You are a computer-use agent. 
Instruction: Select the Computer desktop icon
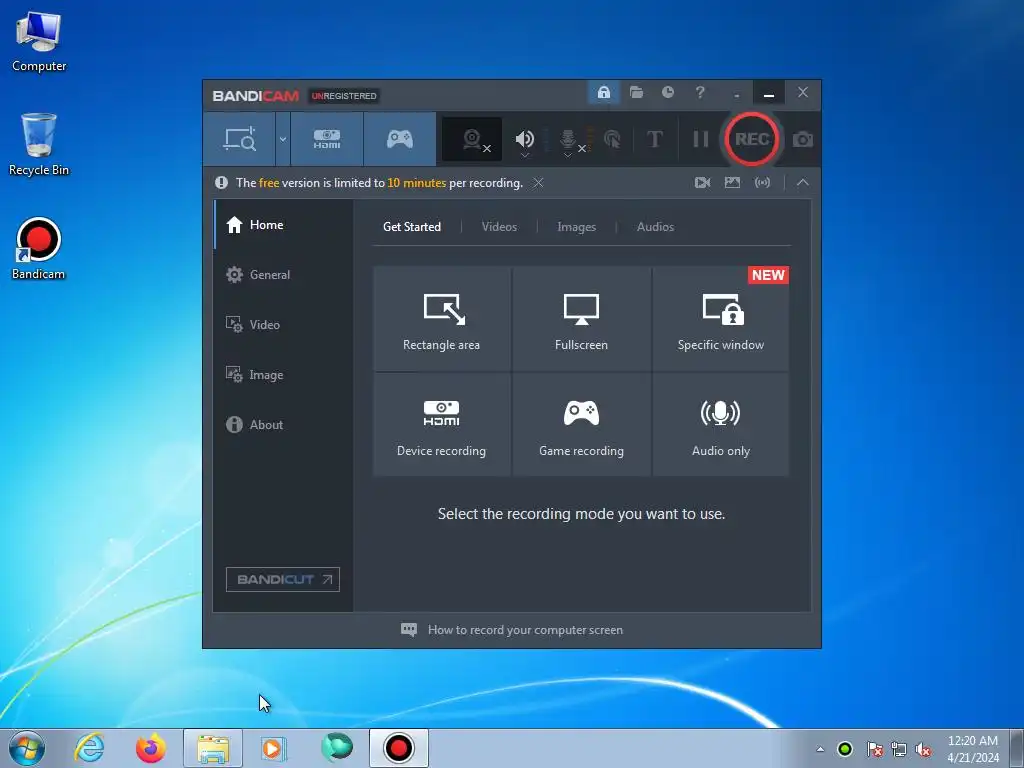39,40
